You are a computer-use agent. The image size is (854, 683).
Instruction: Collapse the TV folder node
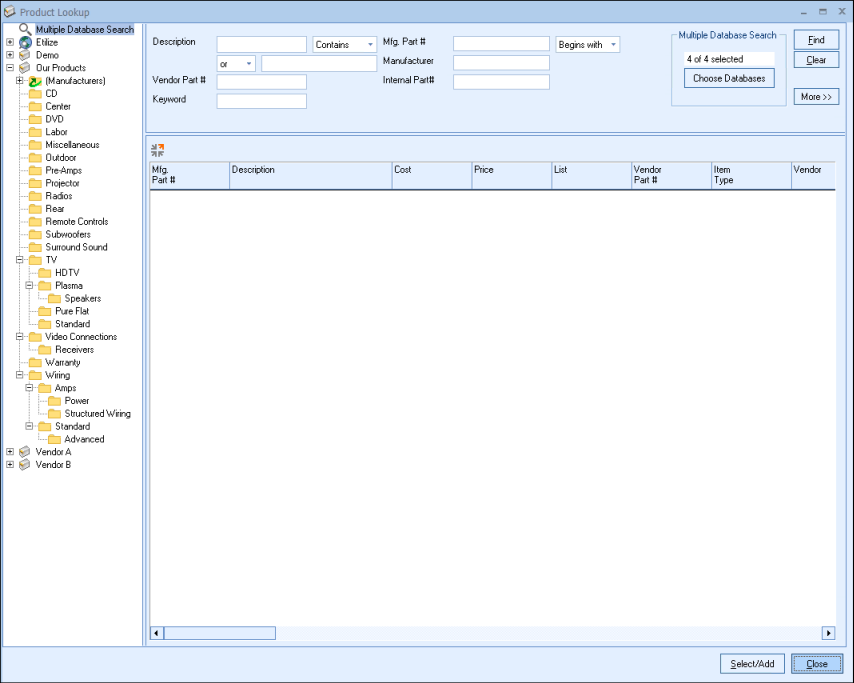[20, 260]
